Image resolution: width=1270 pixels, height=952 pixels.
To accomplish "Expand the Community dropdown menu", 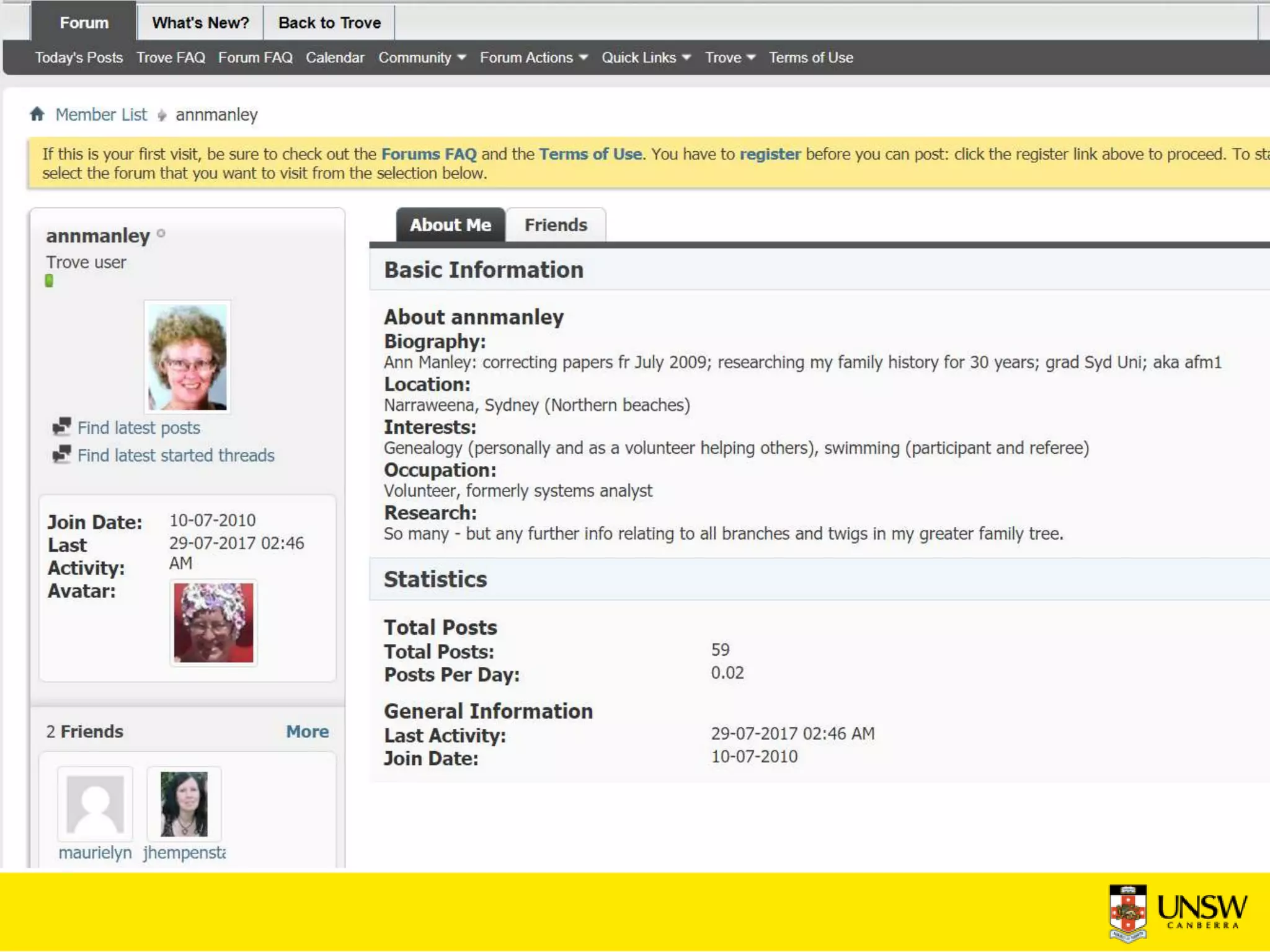I will (x=422, y=58).
